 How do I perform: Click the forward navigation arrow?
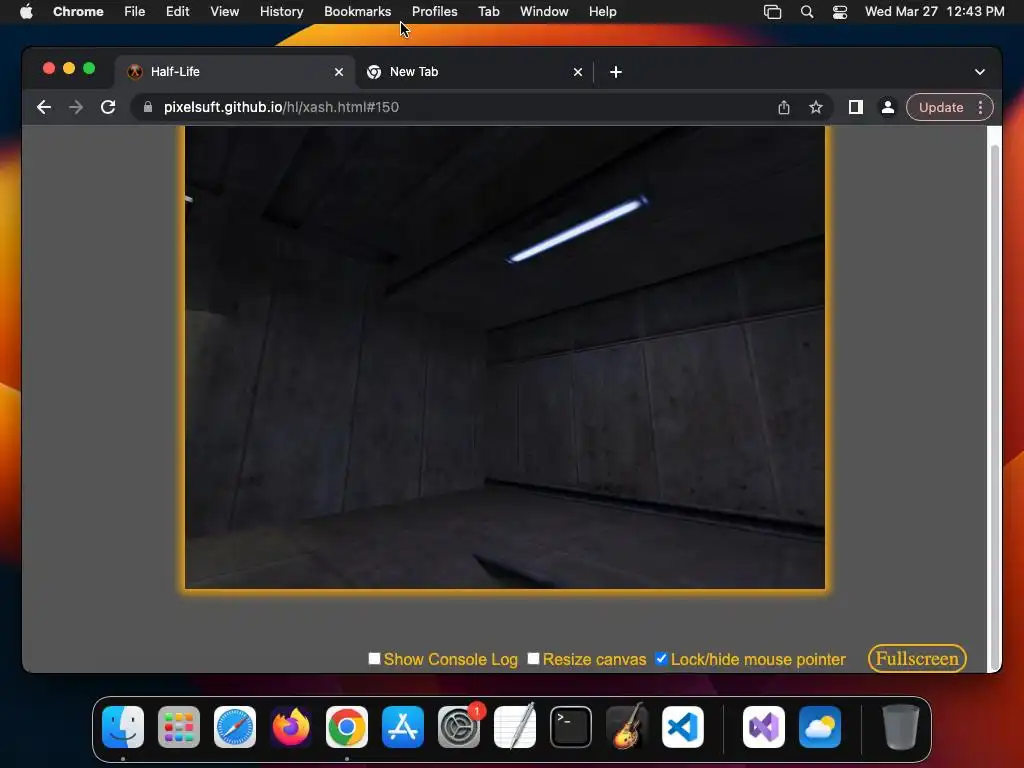coord(76,107)
